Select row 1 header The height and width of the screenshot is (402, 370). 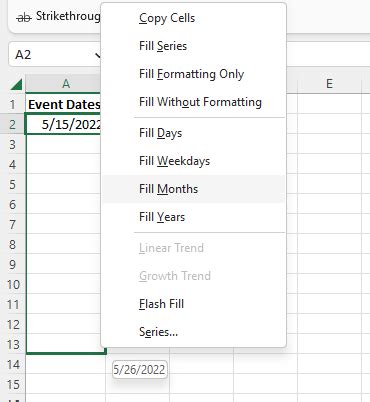(13, 105)
